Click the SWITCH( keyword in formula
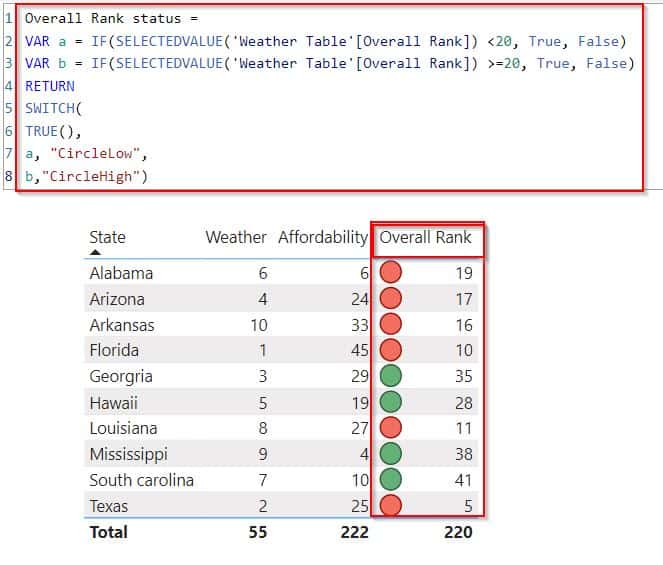This screenshot has width=663, height=565. pyautogui.click(x=53, y=108)
